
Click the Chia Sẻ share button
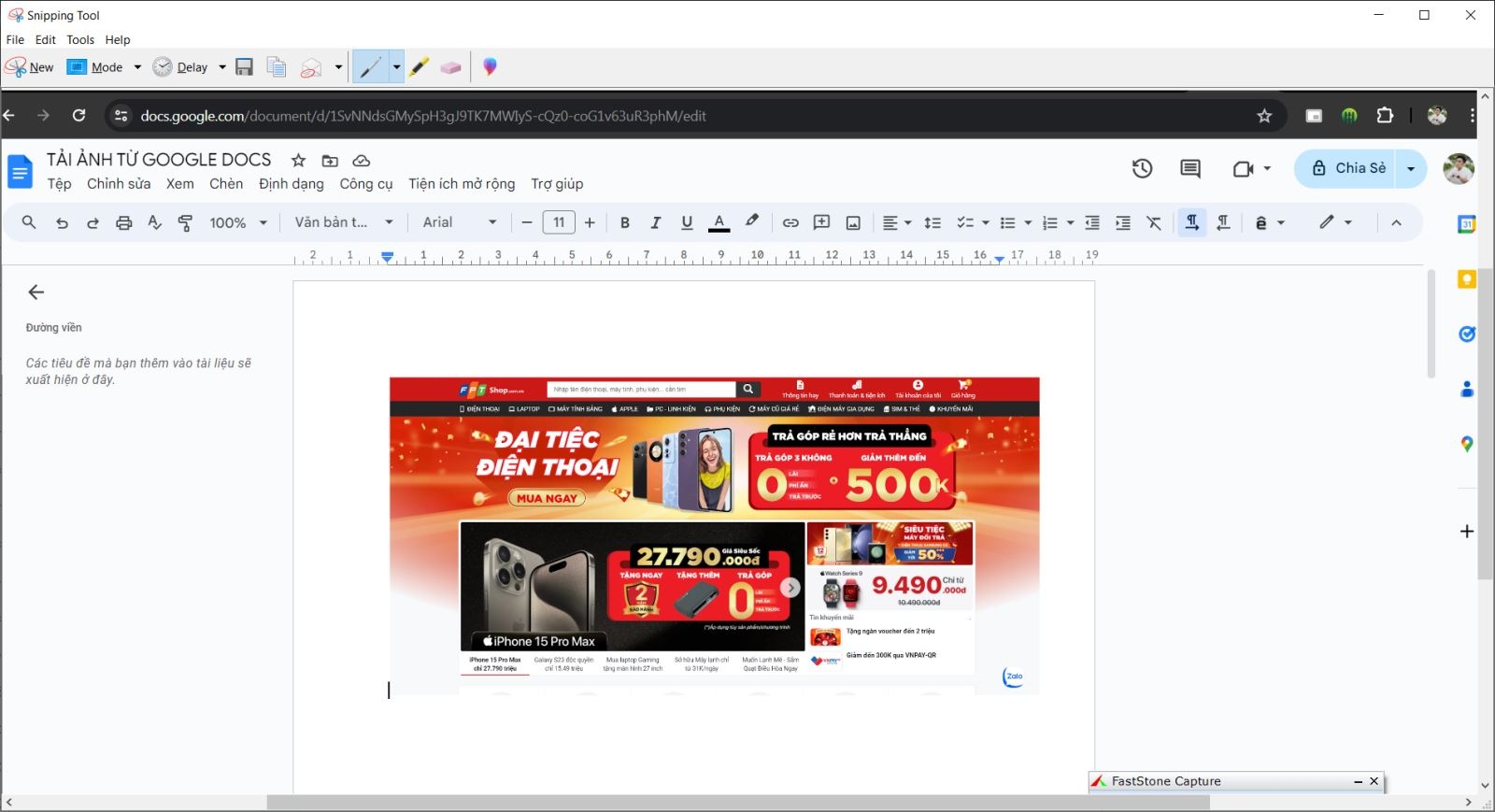(1346, 168)
